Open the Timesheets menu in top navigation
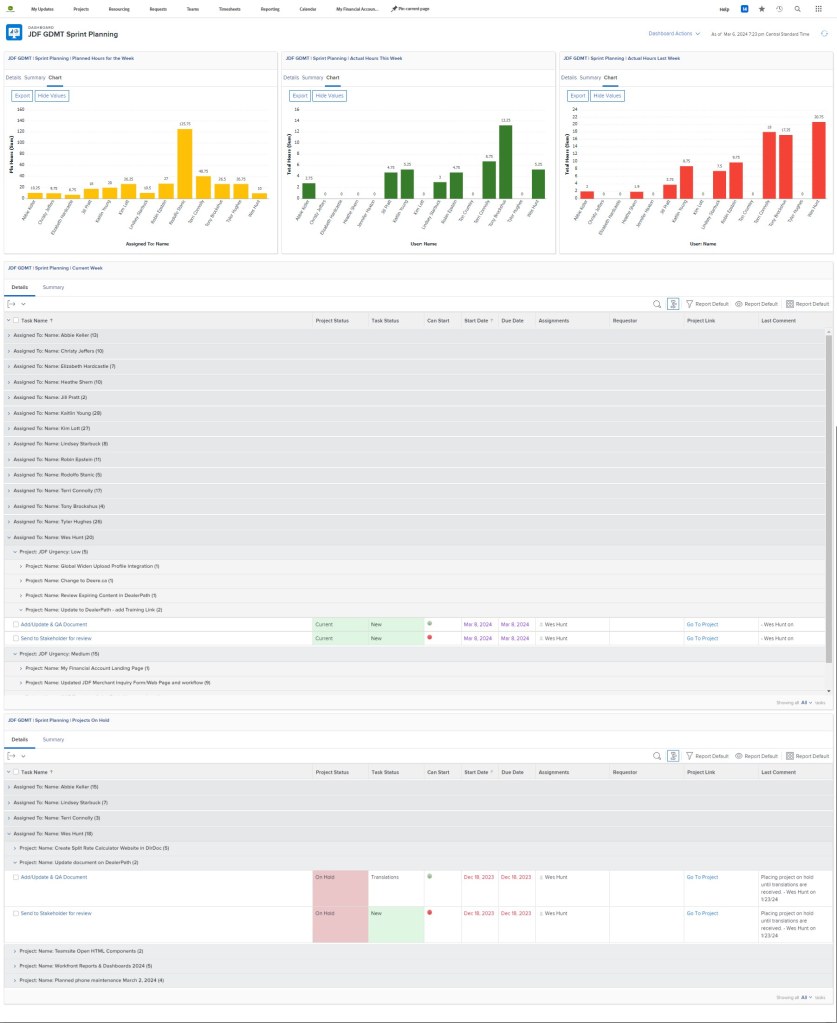The width and height of the screenshot is (837, 1023). coord(230,8)
